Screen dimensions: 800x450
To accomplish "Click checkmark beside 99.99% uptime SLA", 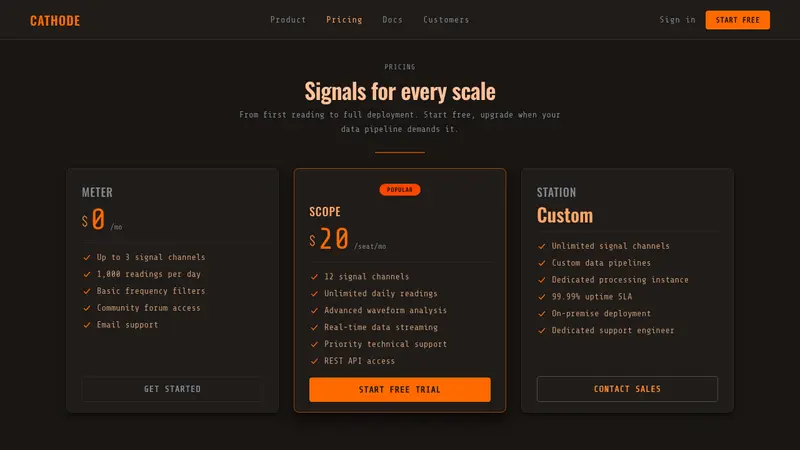I will point(542,296).
